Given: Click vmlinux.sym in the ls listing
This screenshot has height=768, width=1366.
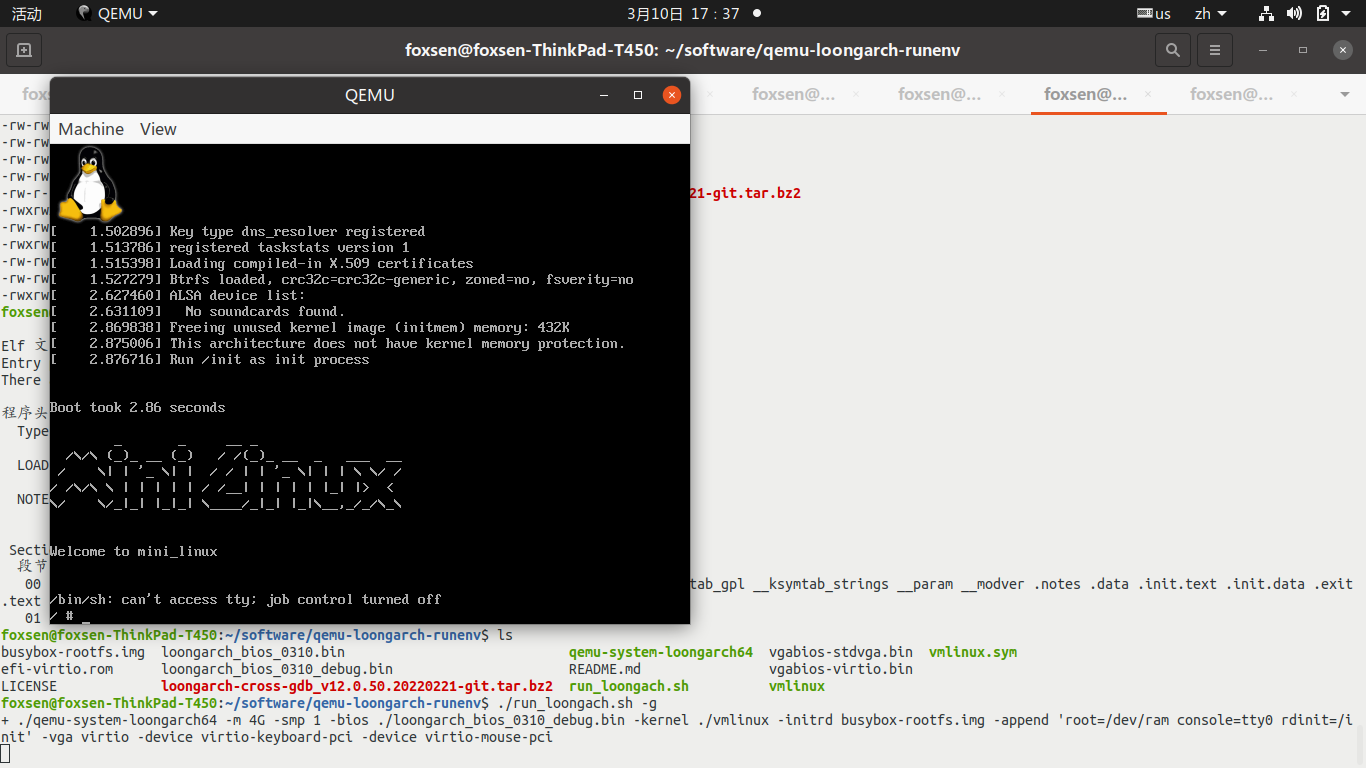Looking at the screenshot, I should click(973, 652).
